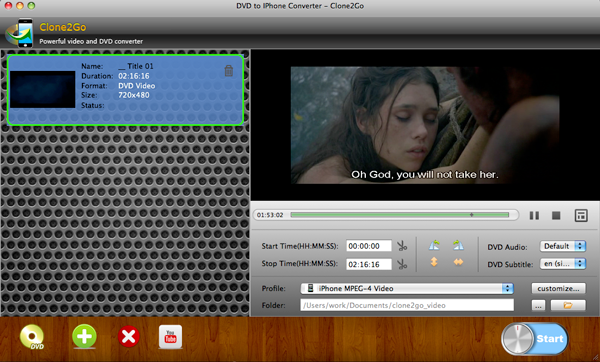Flip video horizontally icon
600x362 pixels.
(458, 262)
